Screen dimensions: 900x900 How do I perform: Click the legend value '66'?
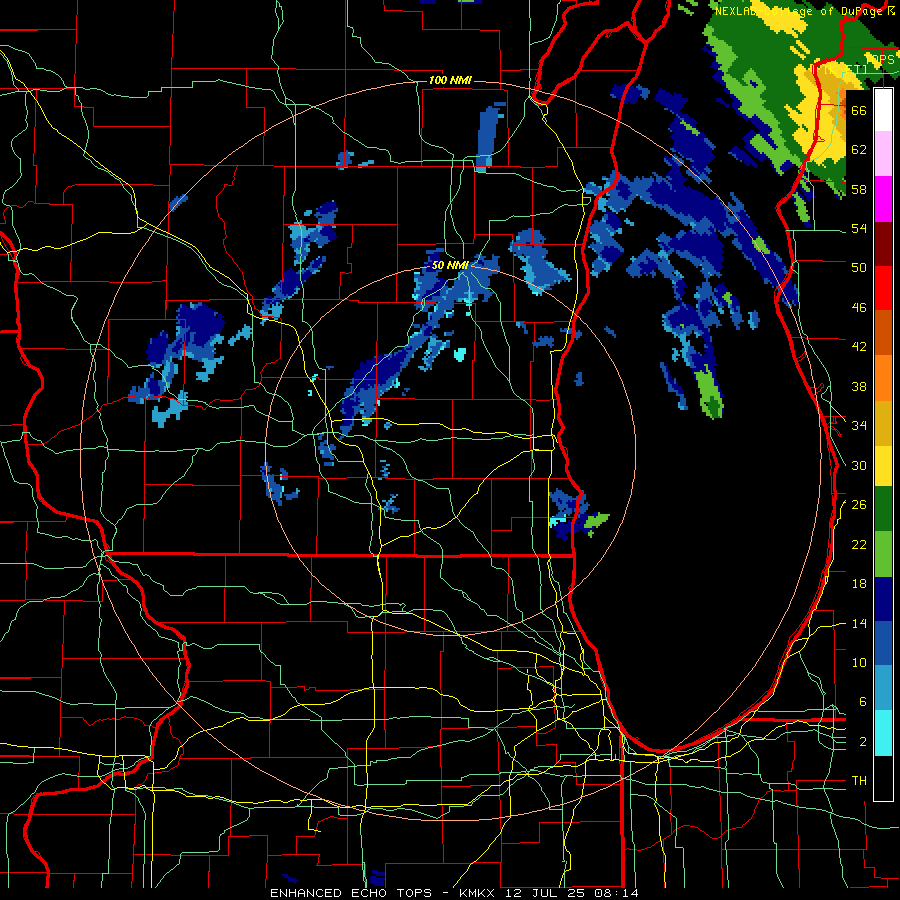click(859, 111)
